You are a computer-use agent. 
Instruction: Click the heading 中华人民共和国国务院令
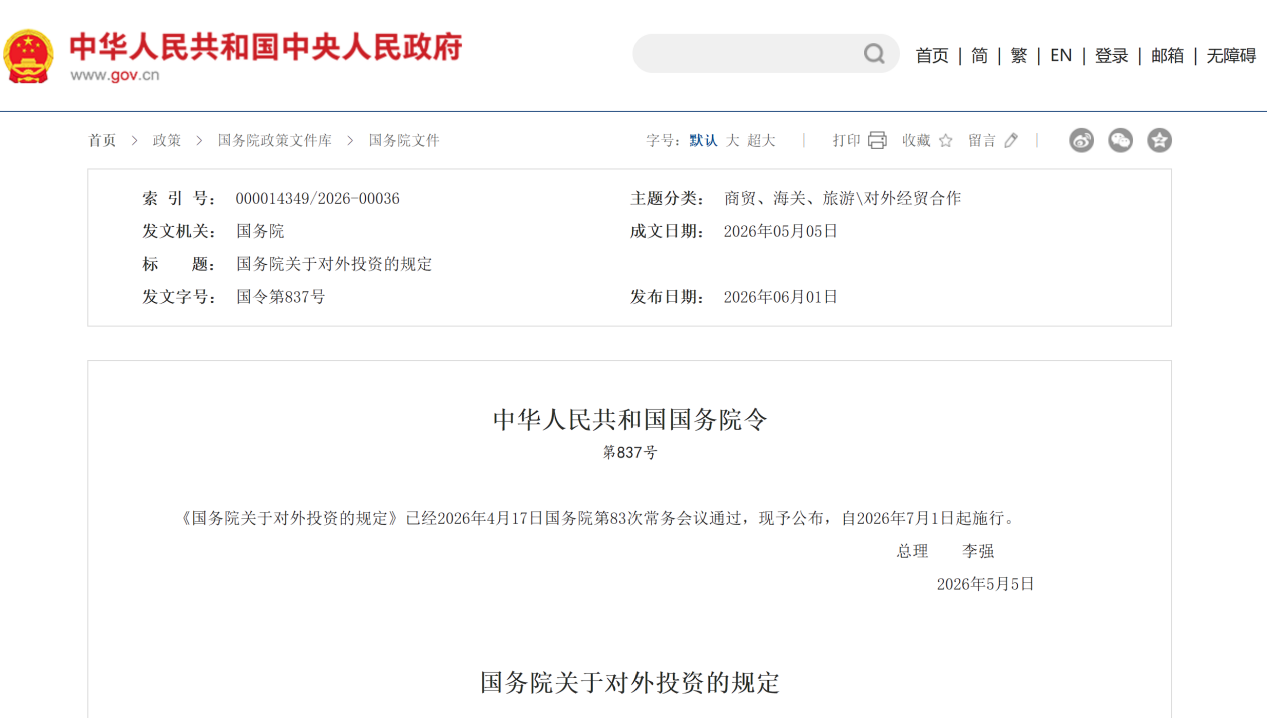click(x=630, y=419)
